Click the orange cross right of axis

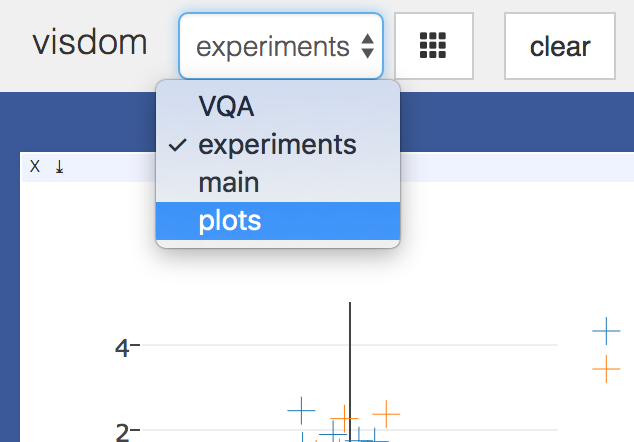[x=386, y=414]
